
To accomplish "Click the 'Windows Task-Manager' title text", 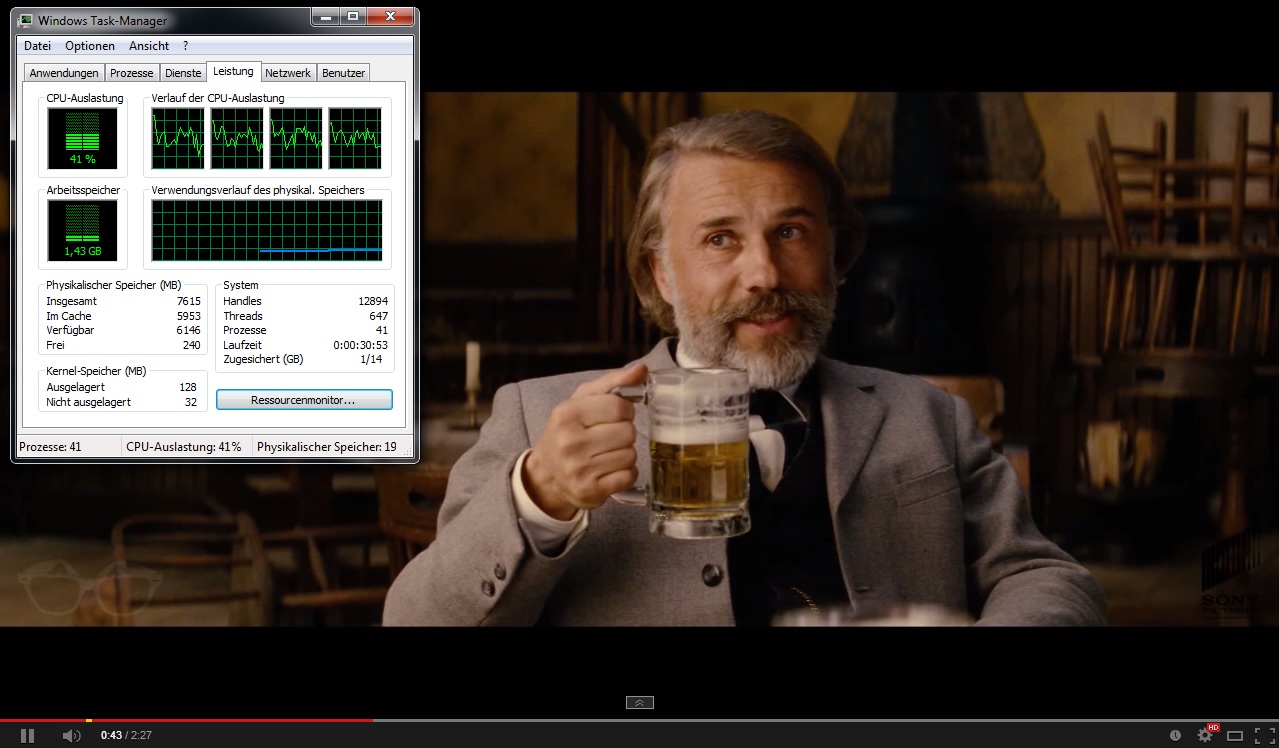I will click(103, 20).
